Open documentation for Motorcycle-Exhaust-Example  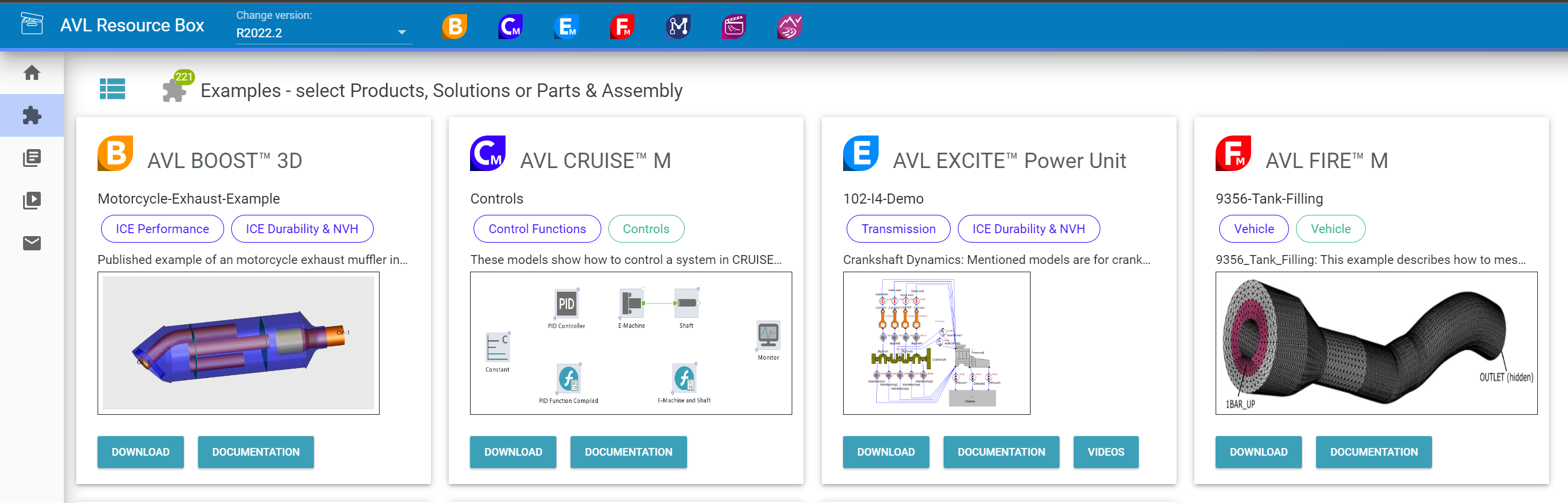pos(255,452)
